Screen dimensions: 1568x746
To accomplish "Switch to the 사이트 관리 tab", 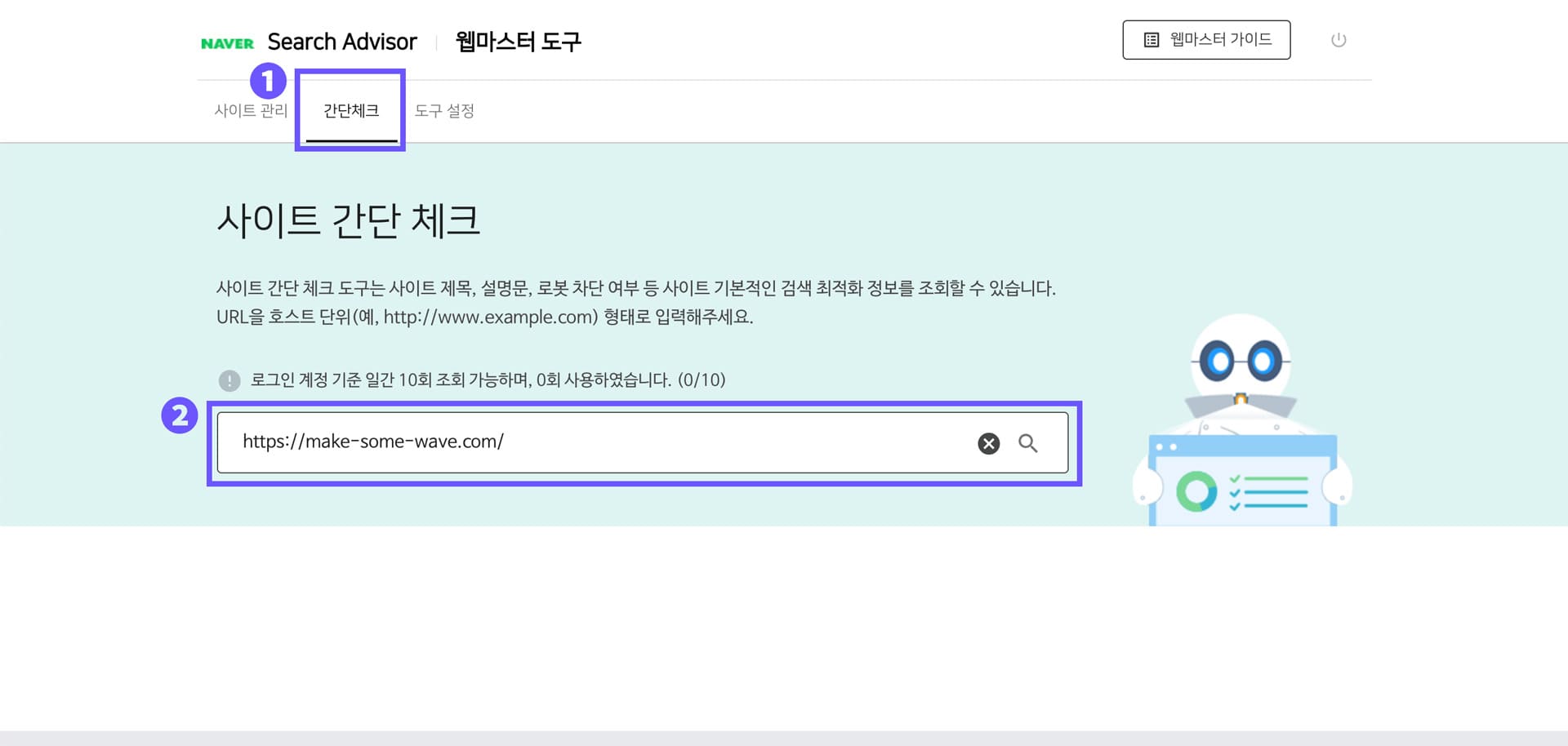I will 251,111.
